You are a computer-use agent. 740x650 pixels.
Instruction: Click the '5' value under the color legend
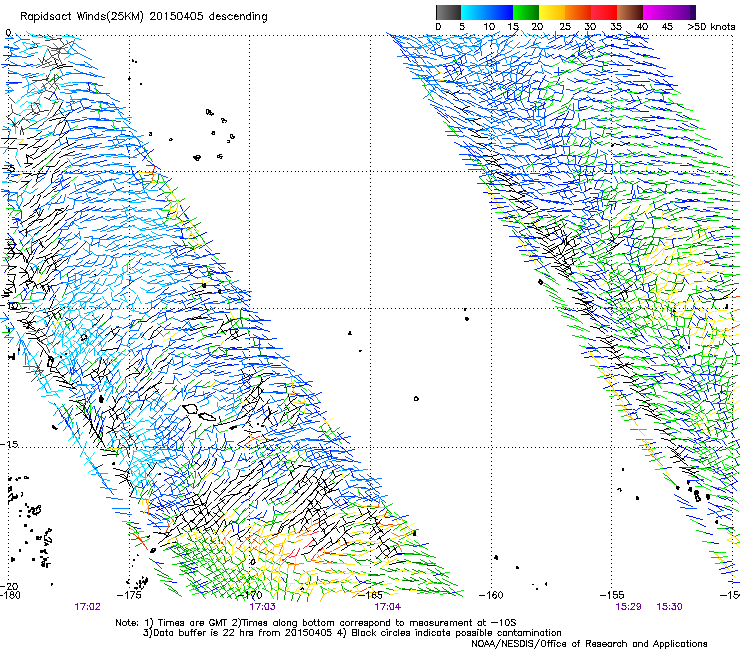click(x=462, y=27)
